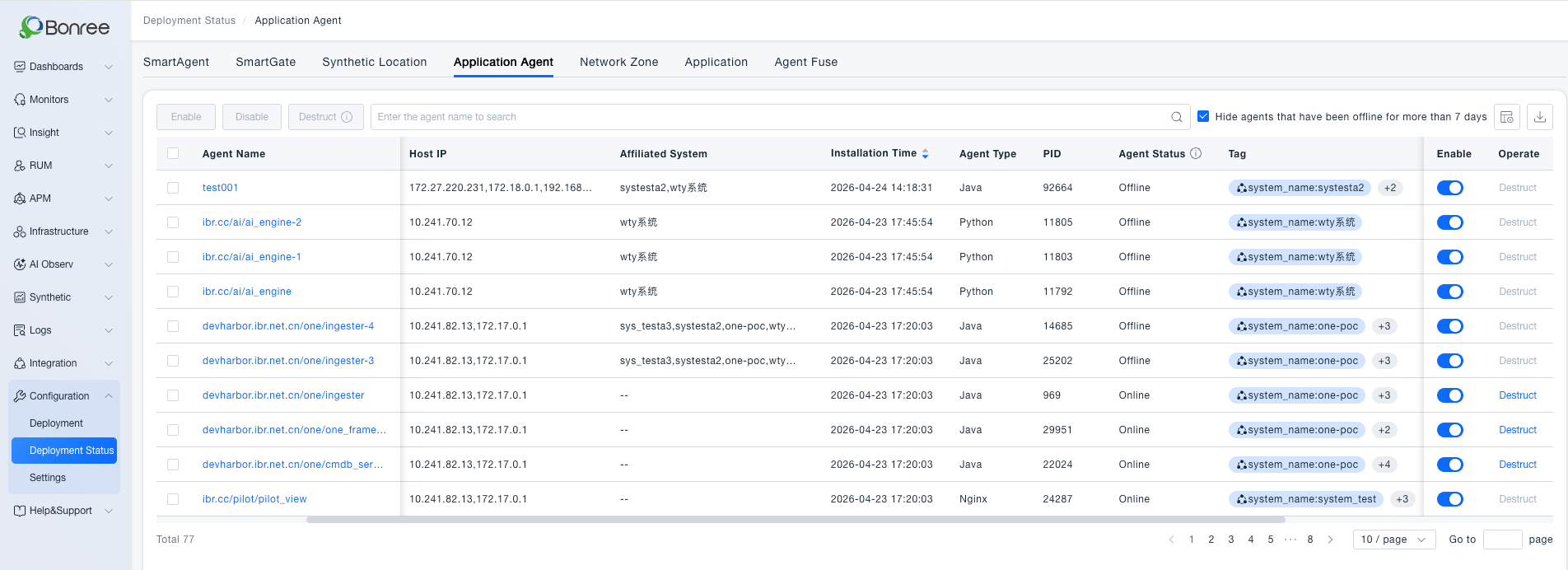This screenshot has width=1568, height=570.
Task: Click the download export icon
Action: pyautogui.click(x=1540, y=117)
